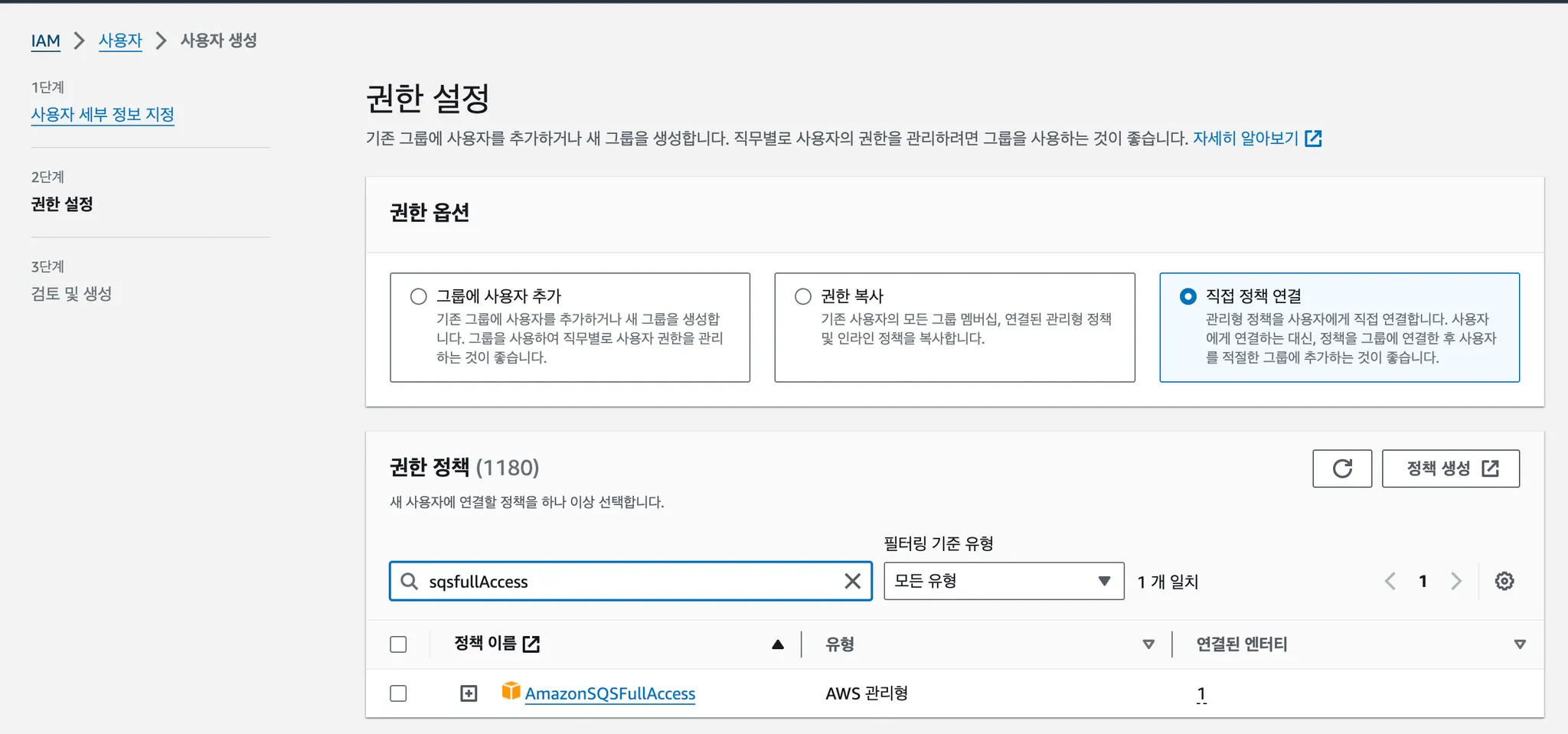1568x734 pixels.
Task: Click the 필터링 기준 유형 label
Action: point(939,543)
